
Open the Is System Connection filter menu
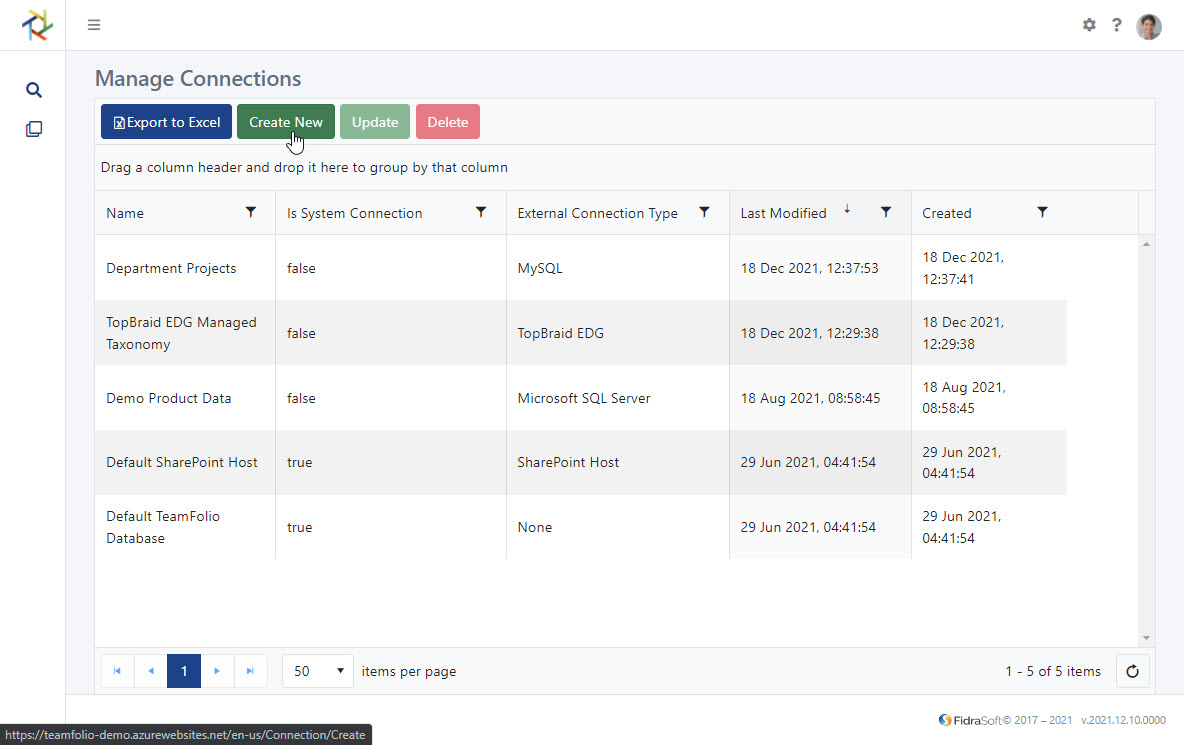point(481,212)
